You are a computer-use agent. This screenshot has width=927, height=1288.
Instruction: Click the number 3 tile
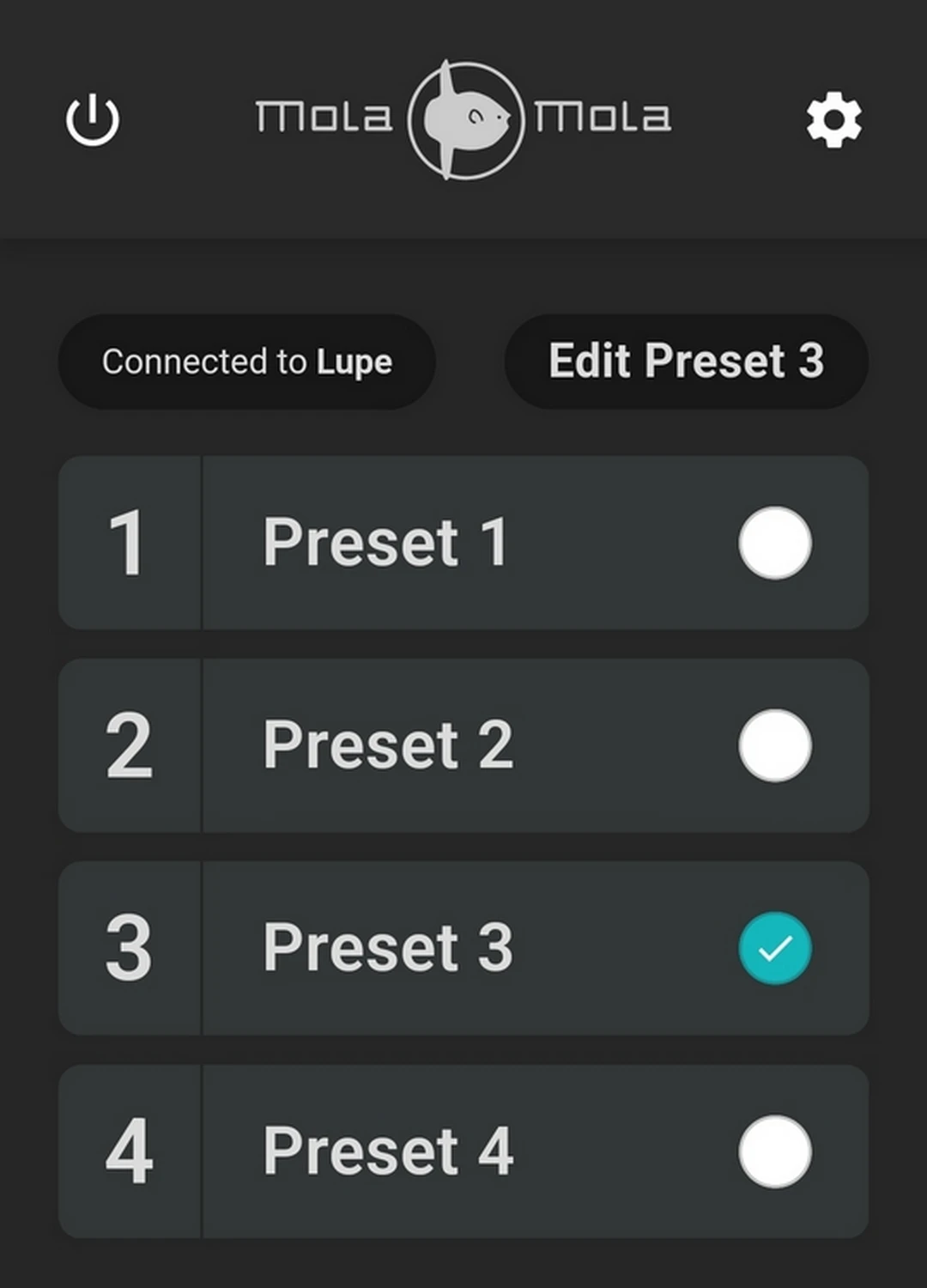[x=129, y=948]
